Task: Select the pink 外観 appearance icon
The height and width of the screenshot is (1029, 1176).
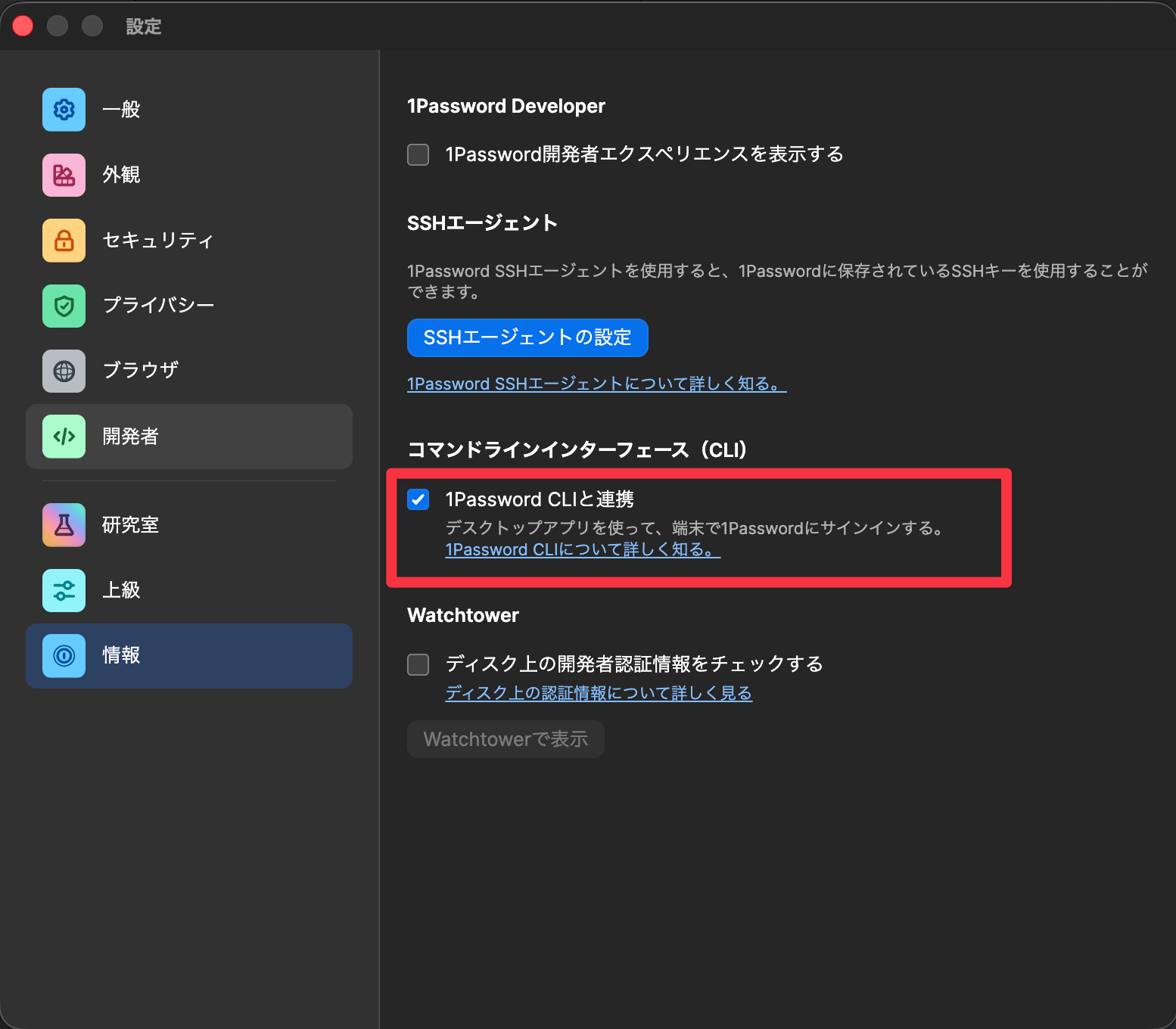Action: click(64, 175)
